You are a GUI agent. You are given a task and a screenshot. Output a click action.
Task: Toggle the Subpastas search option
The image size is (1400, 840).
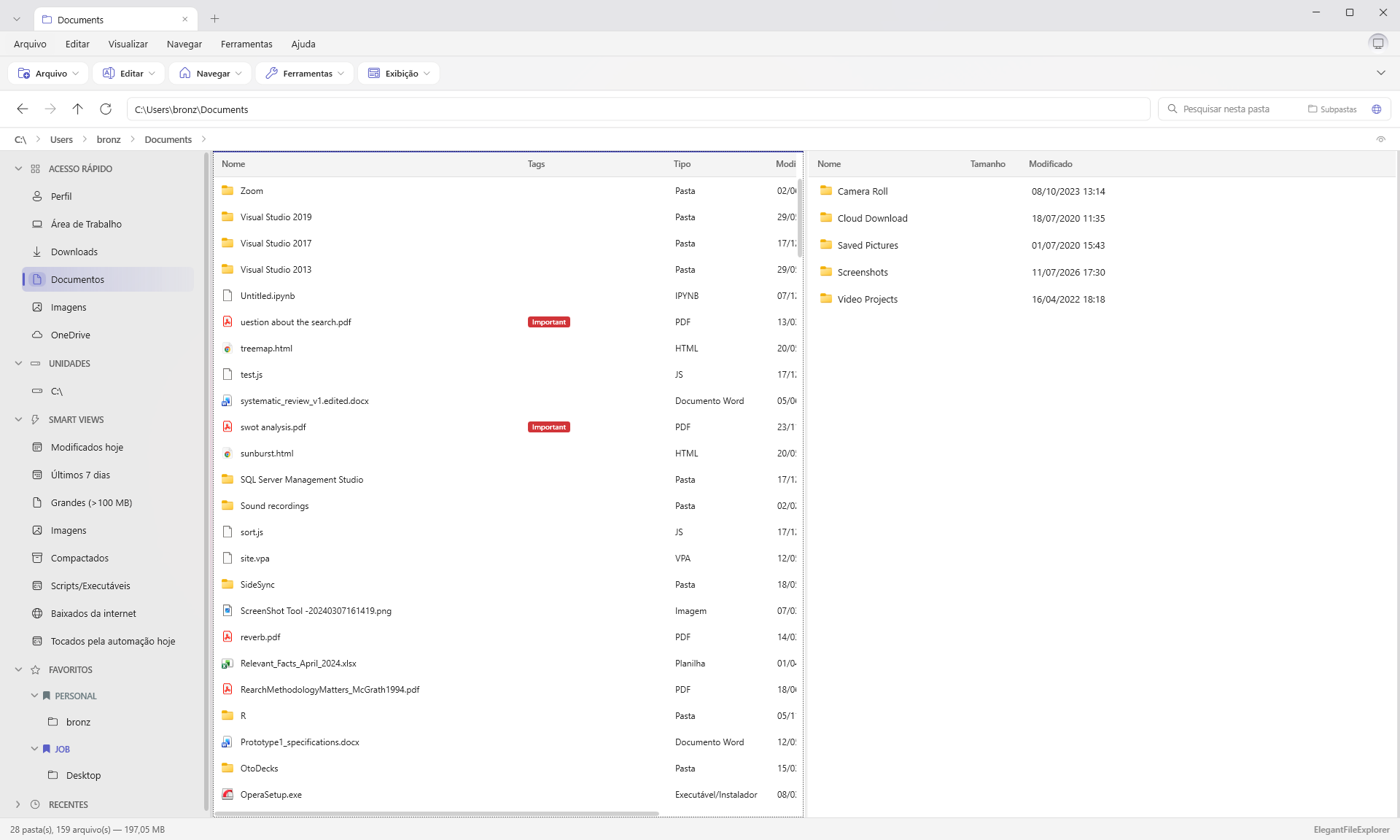click(1333, 109)
